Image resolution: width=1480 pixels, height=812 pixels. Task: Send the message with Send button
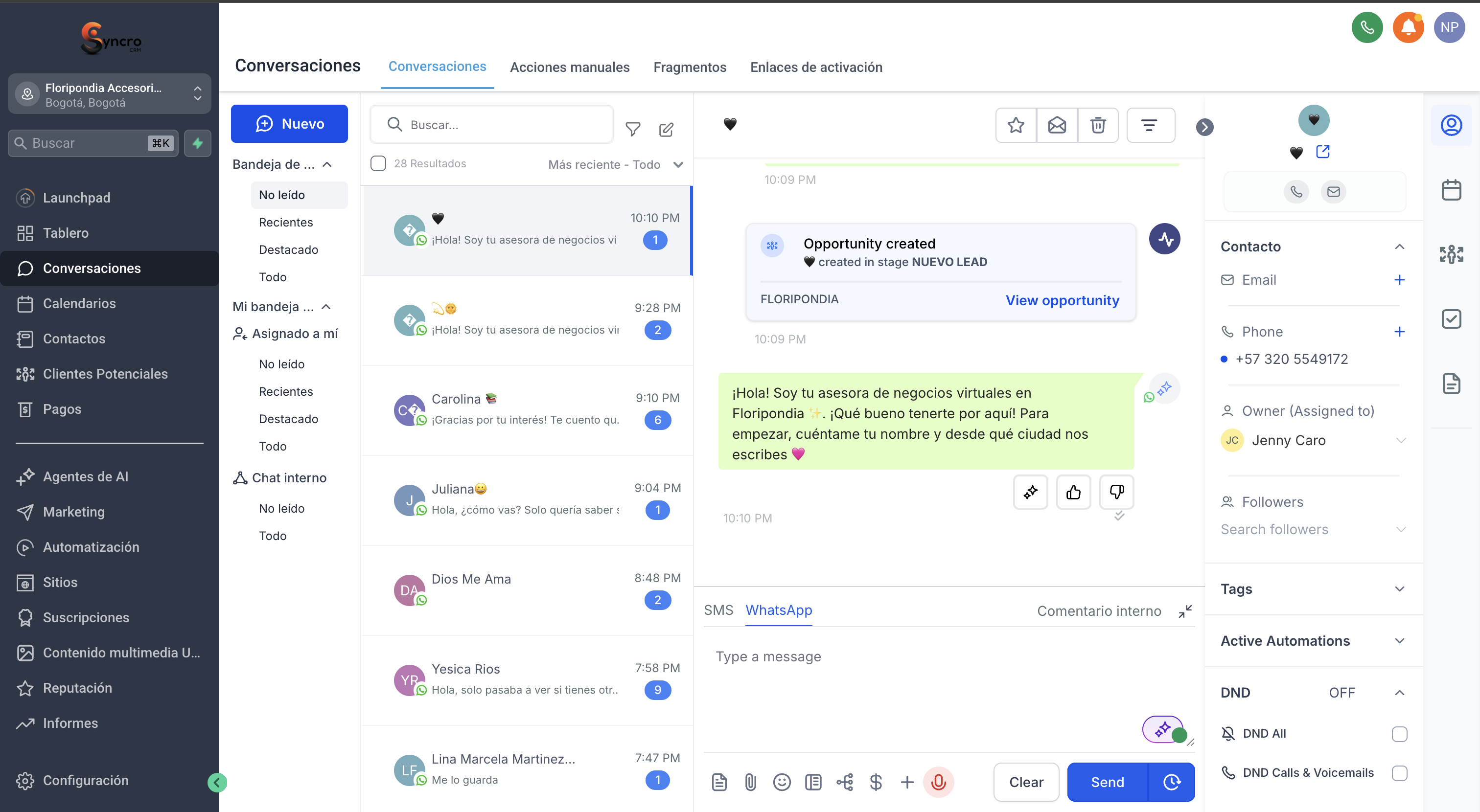pos(1107,782)
